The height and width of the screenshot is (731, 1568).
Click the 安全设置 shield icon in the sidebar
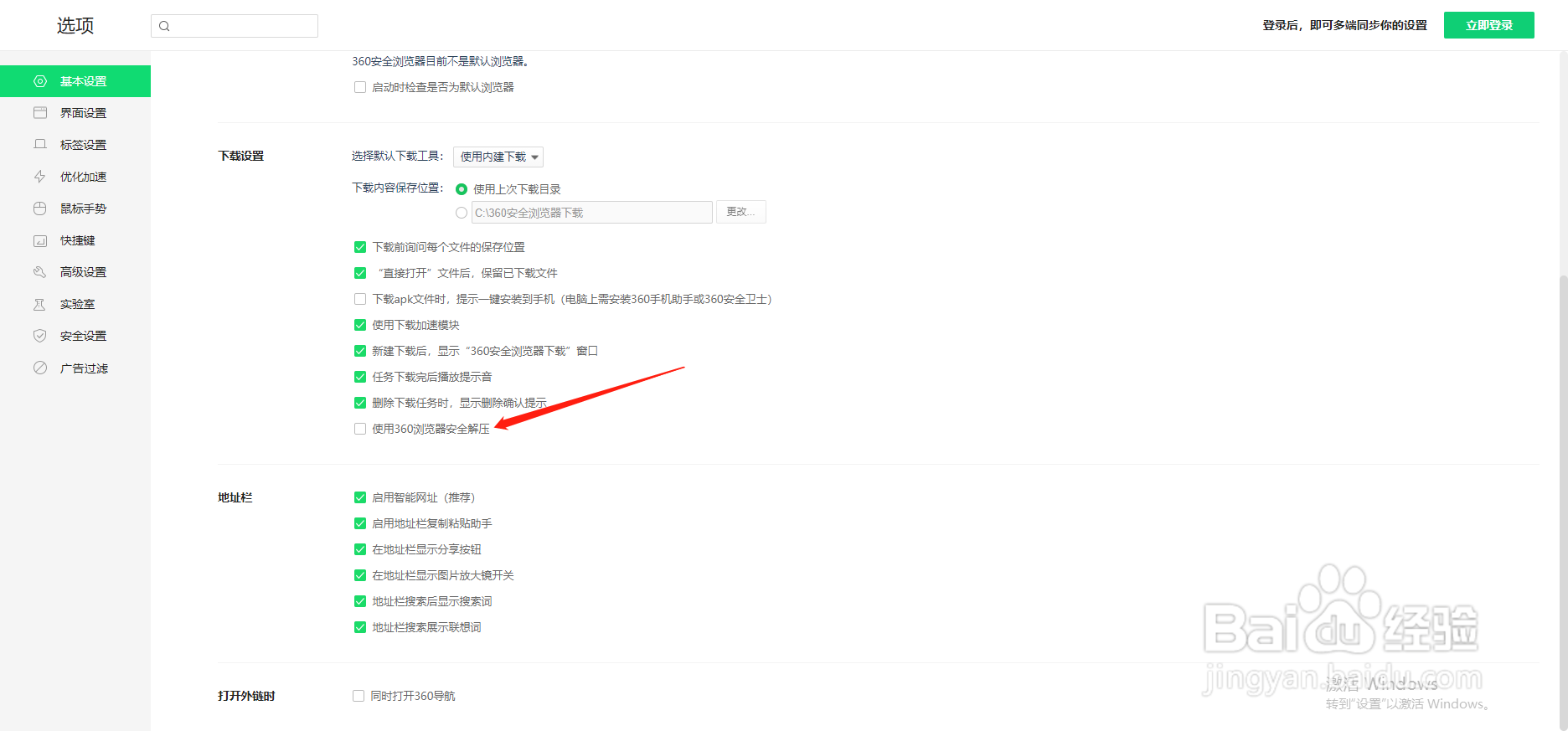(39, 336)
